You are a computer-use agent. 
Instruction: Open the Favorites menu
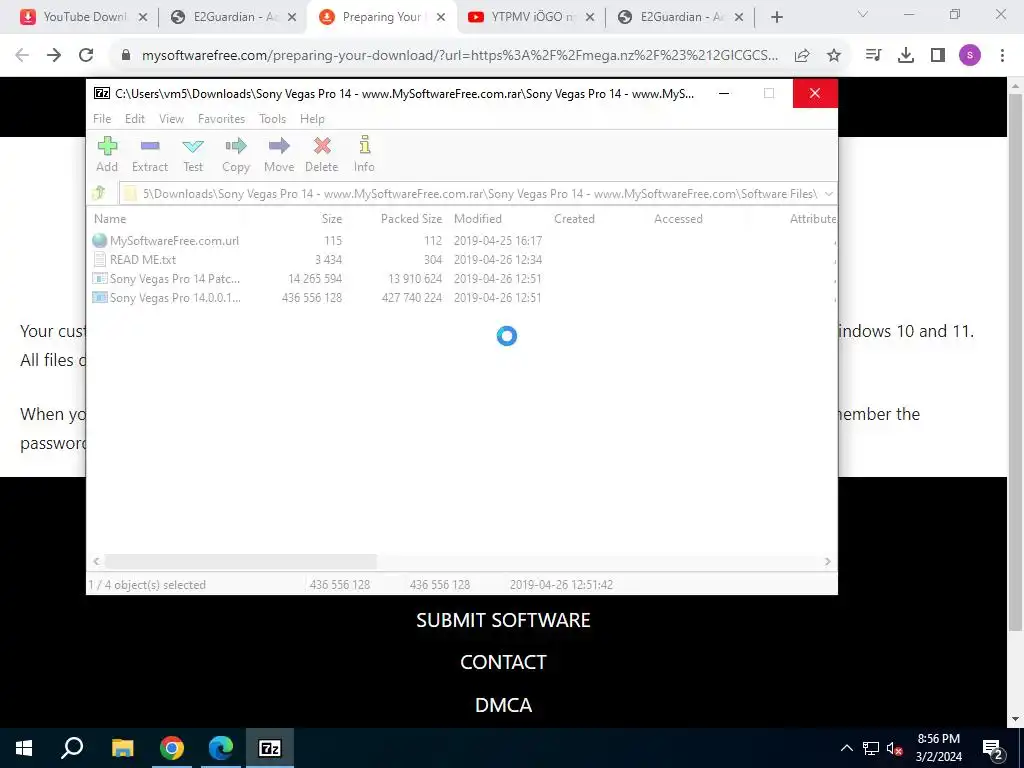pos(221,119)
